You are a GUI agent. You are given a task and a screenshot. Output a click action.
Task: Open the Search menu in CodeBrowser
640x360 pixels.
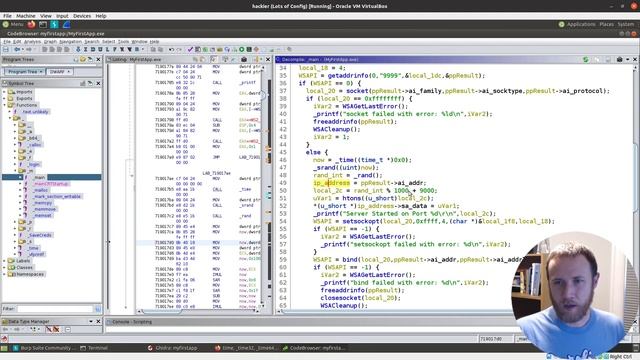pos(92,42)
